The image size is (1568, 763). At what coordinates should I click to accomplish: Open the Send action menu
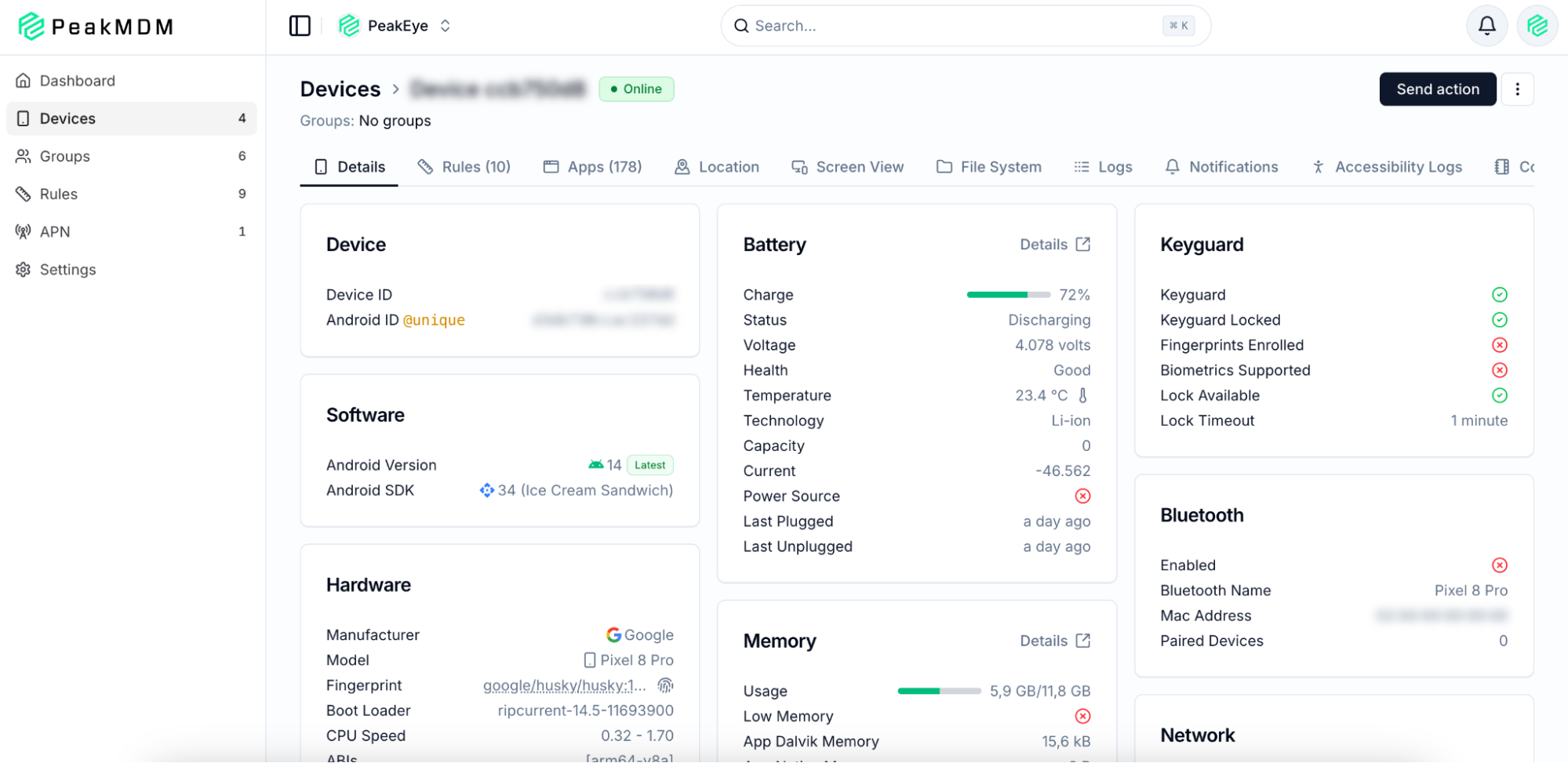[1437, 89]
